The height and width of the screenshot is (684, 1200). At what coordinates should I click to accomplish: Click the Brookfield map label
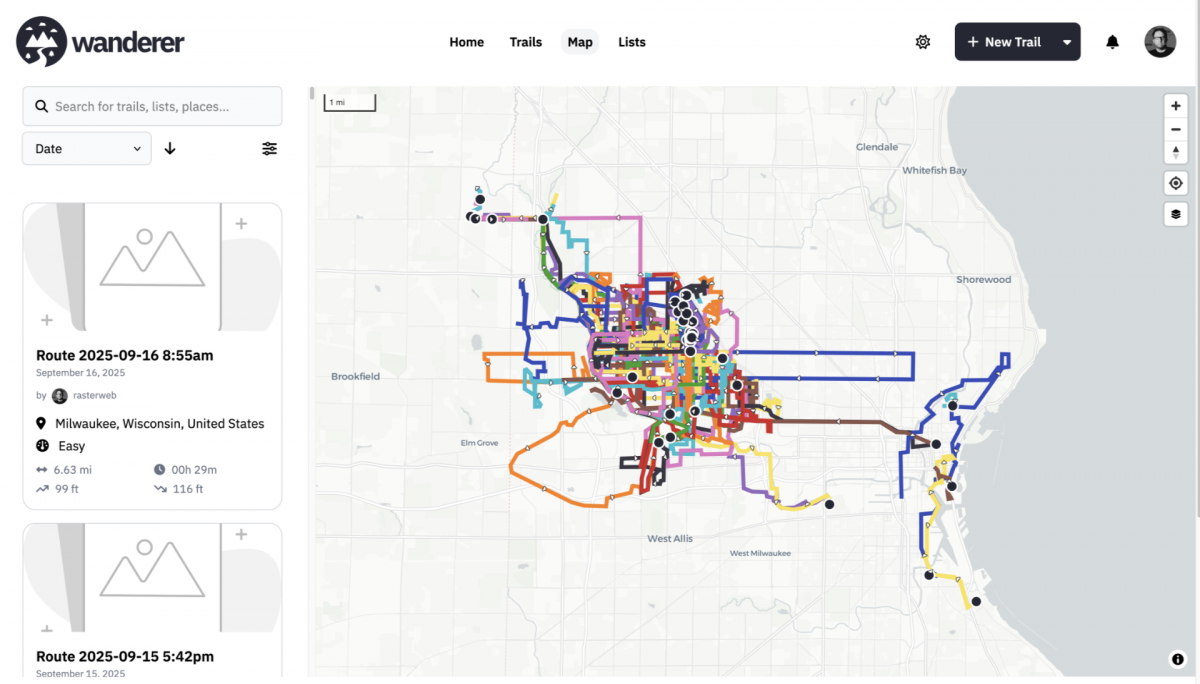(x=356, y=377)
